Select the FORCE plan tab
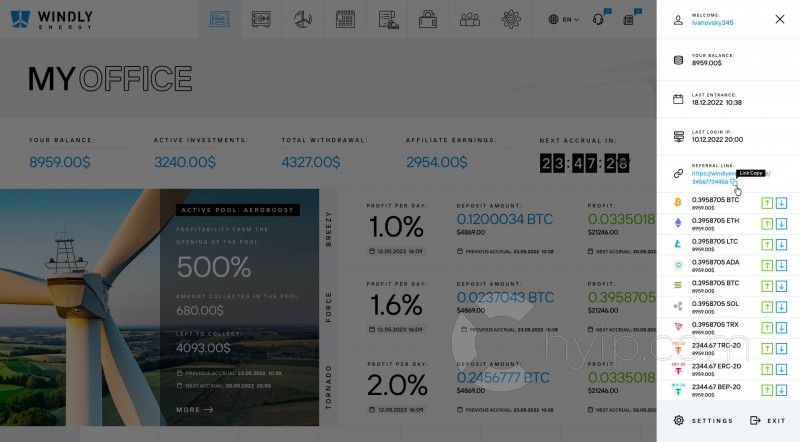800x442 pixels. click(x=328, y=307)
